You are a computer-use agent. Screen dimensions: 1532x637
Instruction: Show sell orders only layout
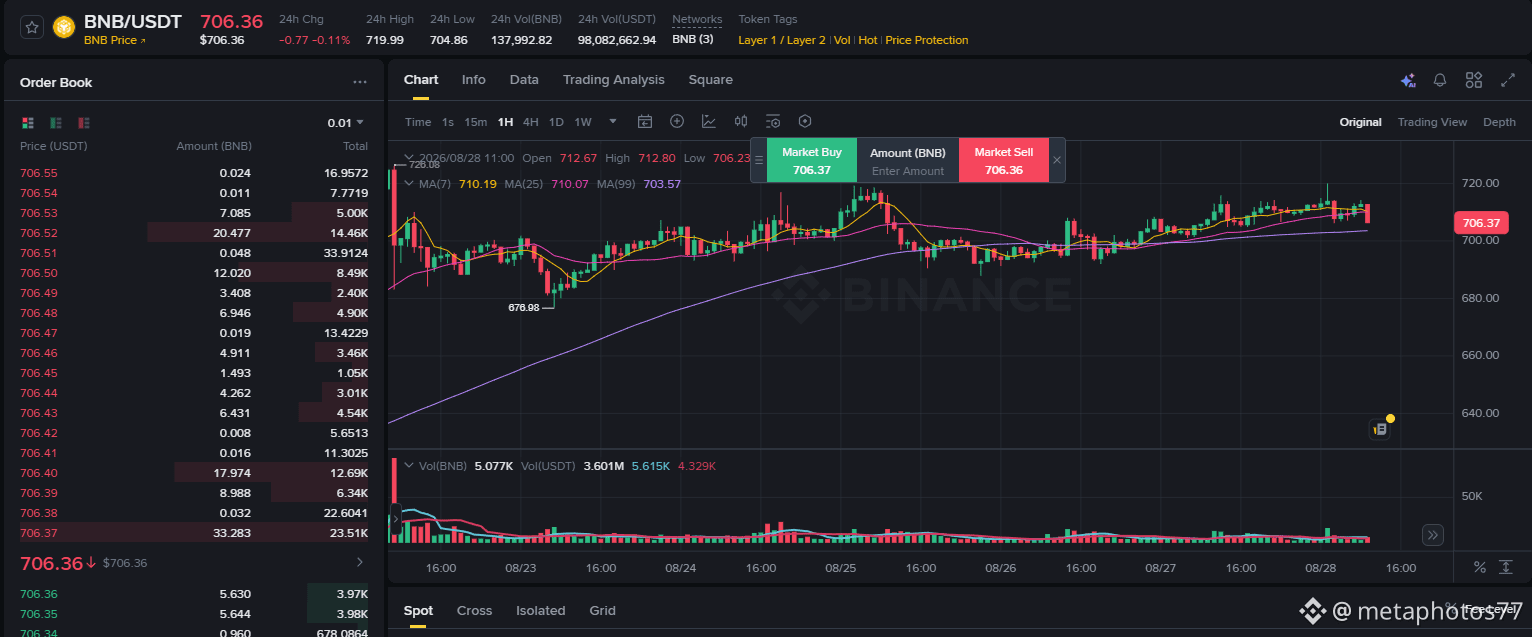84,123
